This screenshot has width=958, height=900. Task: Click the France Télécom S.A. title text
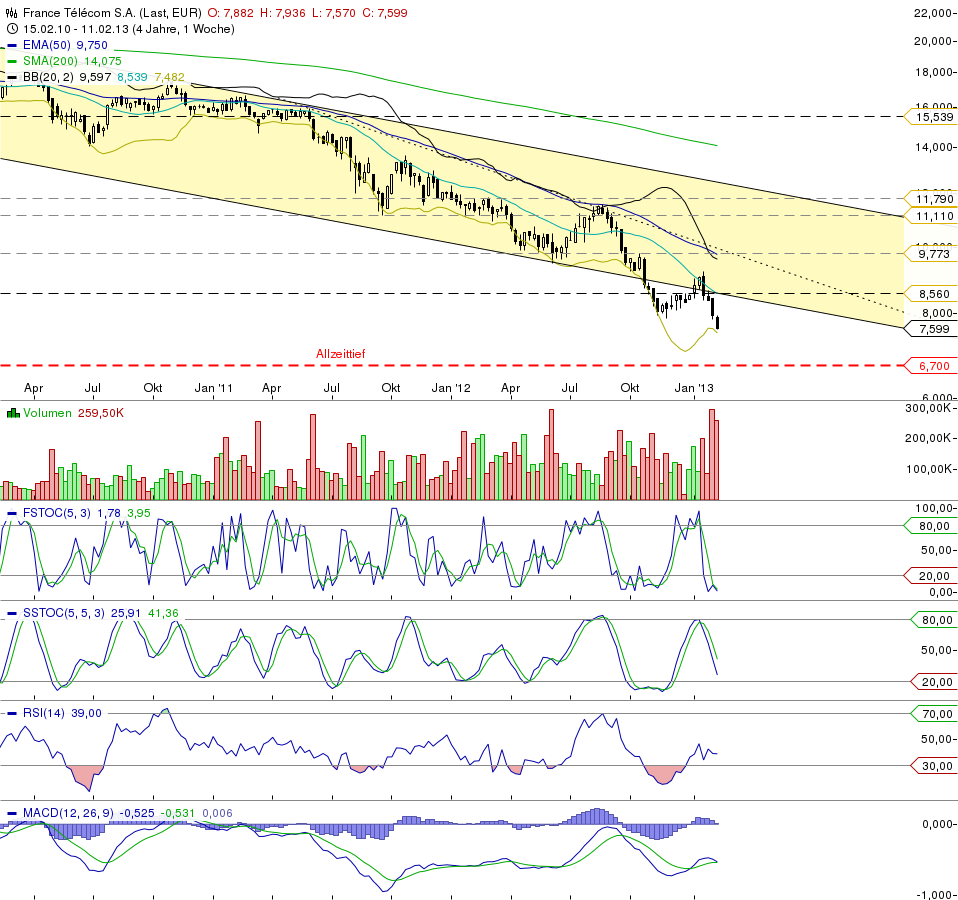pos(112,12)
